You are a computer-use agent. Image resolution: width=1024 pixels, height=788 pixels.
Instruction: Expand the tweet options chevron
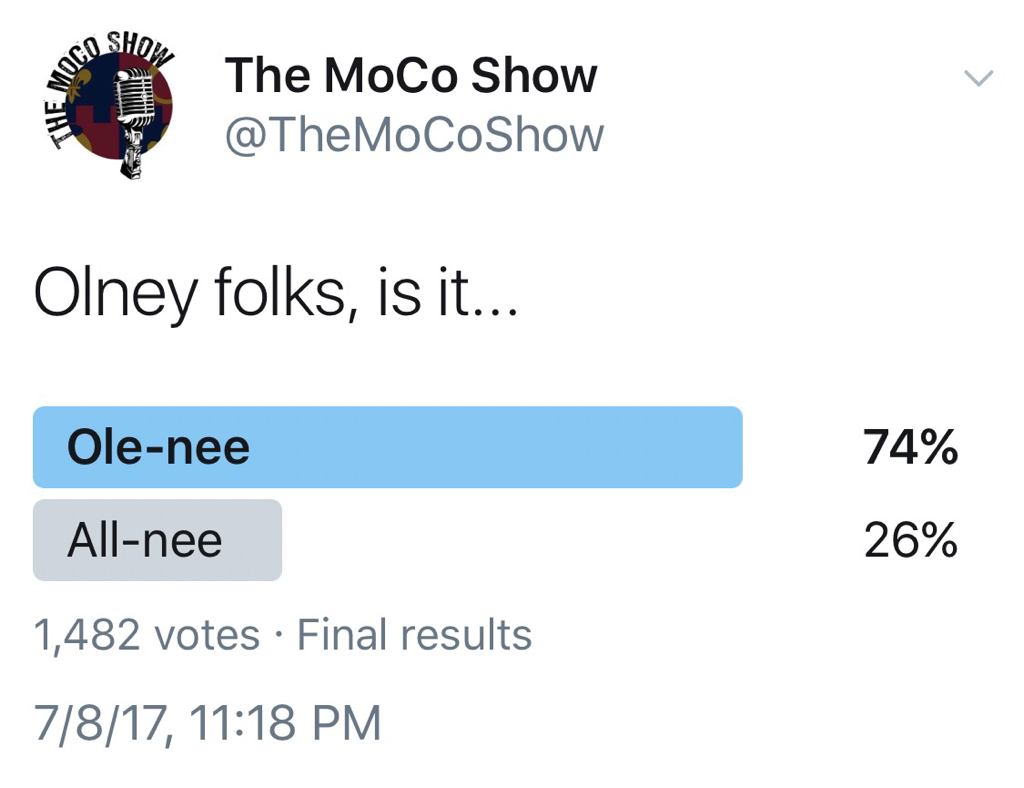tap(978, 78)
